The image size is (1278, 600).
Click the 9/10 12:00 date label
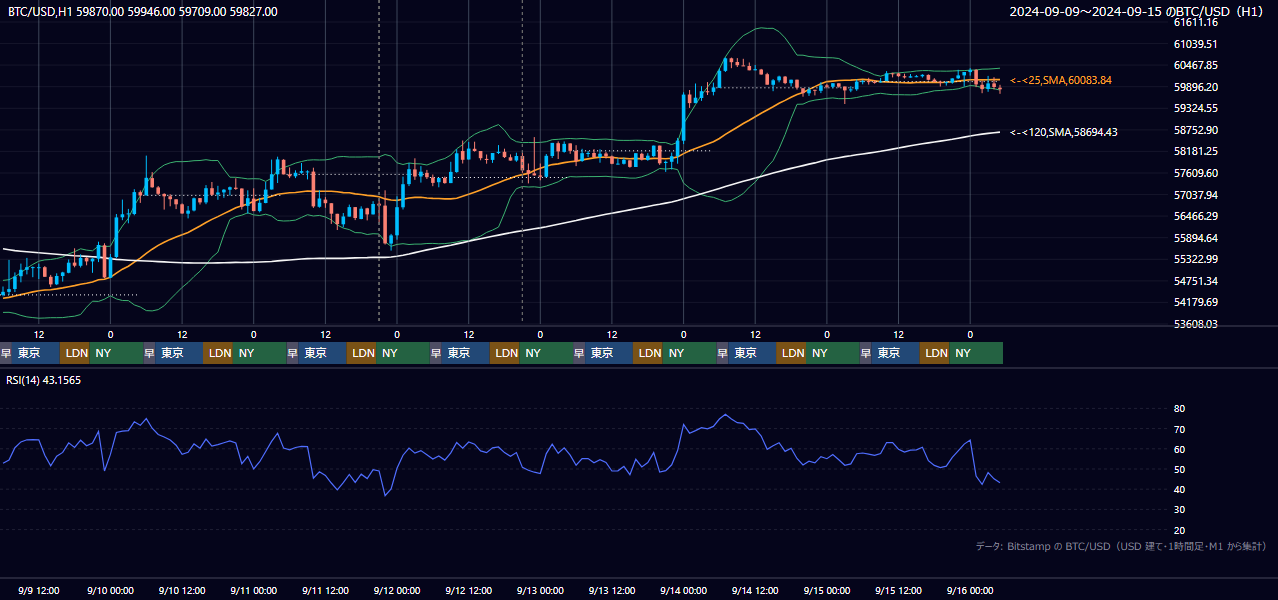(x=182, y=590)
